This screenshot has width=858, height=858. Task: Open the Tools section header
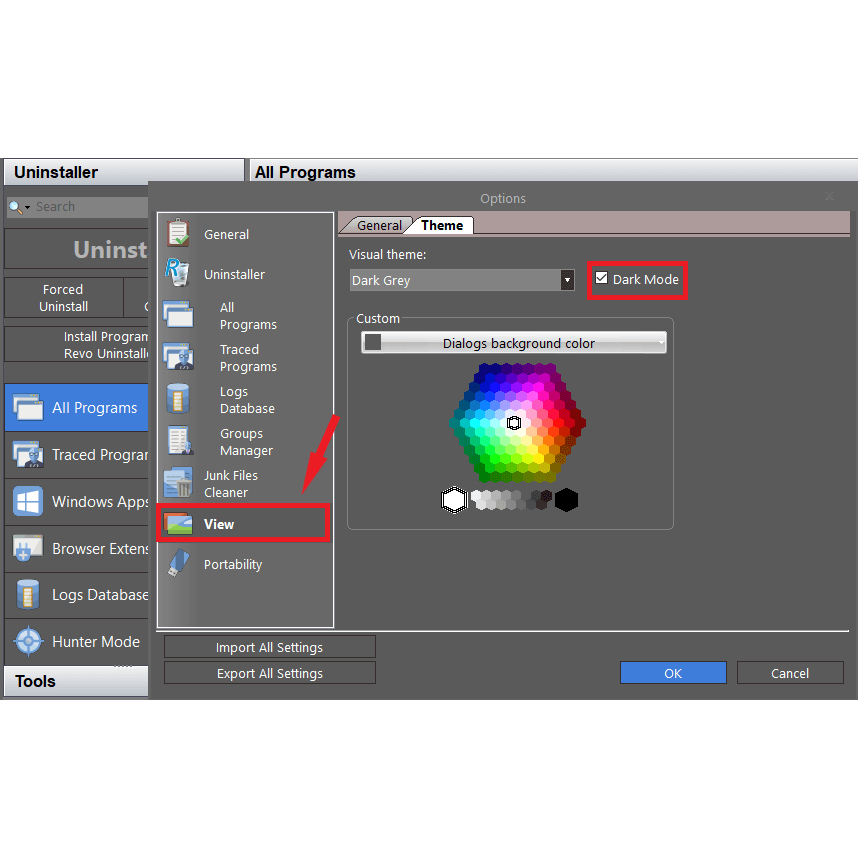pyautogui.click(x=76, y=681)
